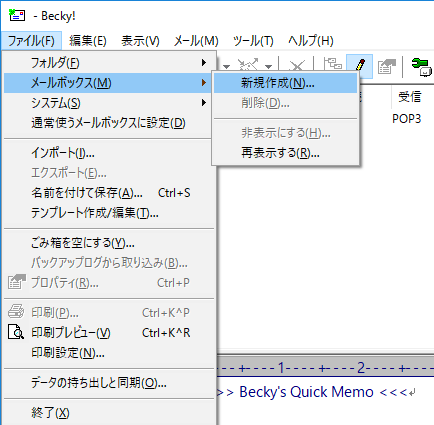Viewport: 434px width, 425px height.
Task: Choose データの持ち出しと同期(O)... entry
Action: tap(108, 383)
